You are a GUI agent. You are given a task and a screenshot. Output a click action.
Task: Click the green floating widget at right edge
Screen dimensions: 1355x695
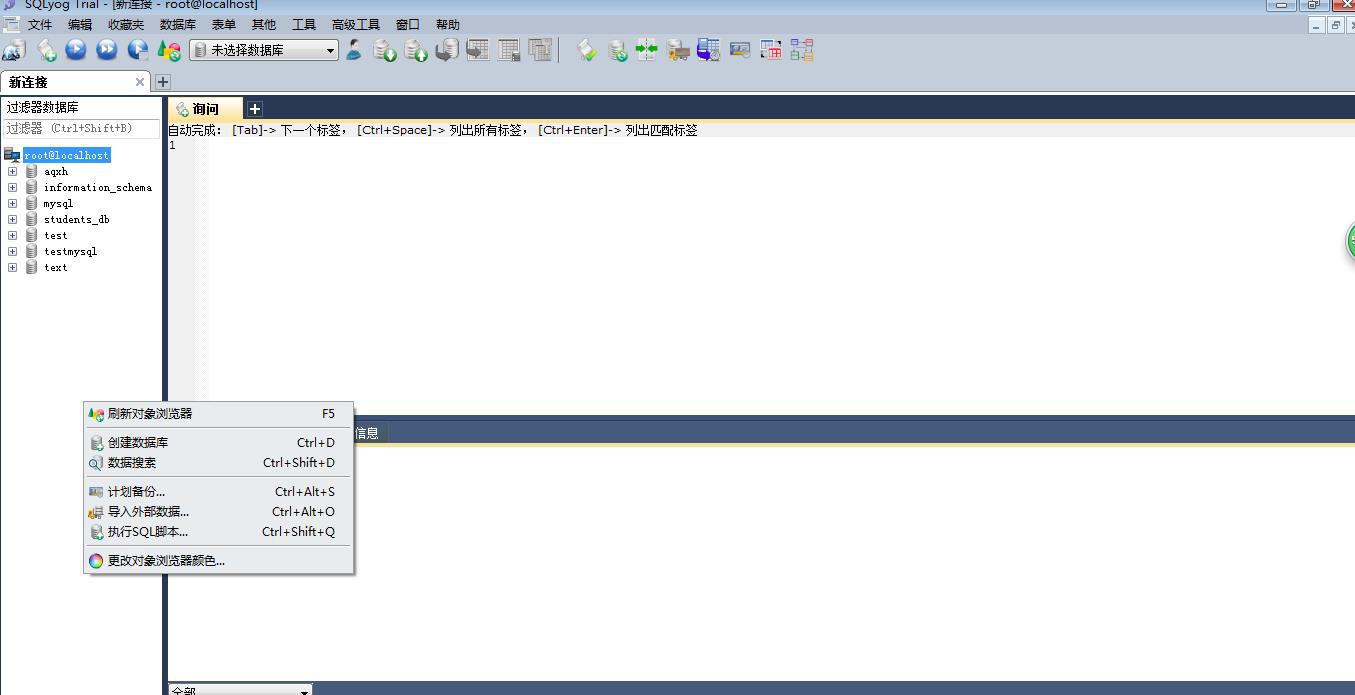tap(1350, 241)
